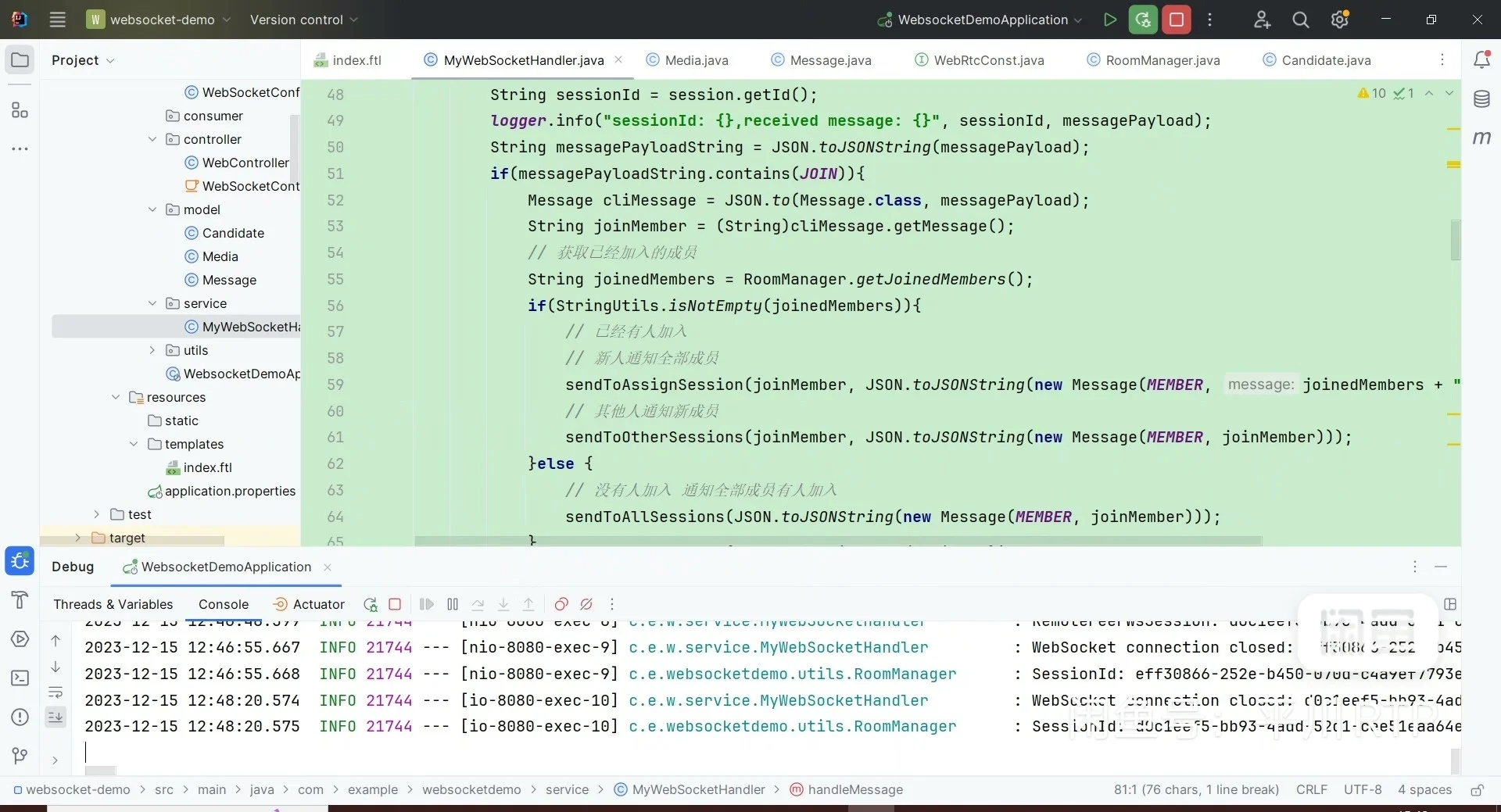Run WebsocketDemoApplication with the play icon
Image resolution: width=1501 pixels, height=812 pixels.
(x=1109, y=20)
